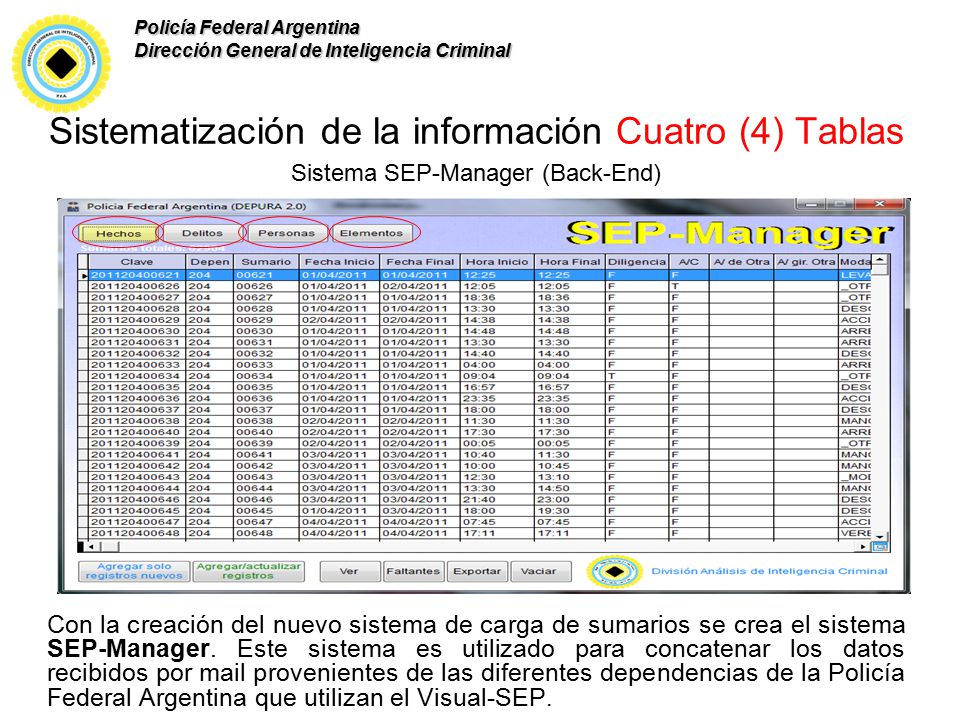Click emblem icon beside División Análisis text
The width and height of the screenshot is (960, 720).
point(614,571)
